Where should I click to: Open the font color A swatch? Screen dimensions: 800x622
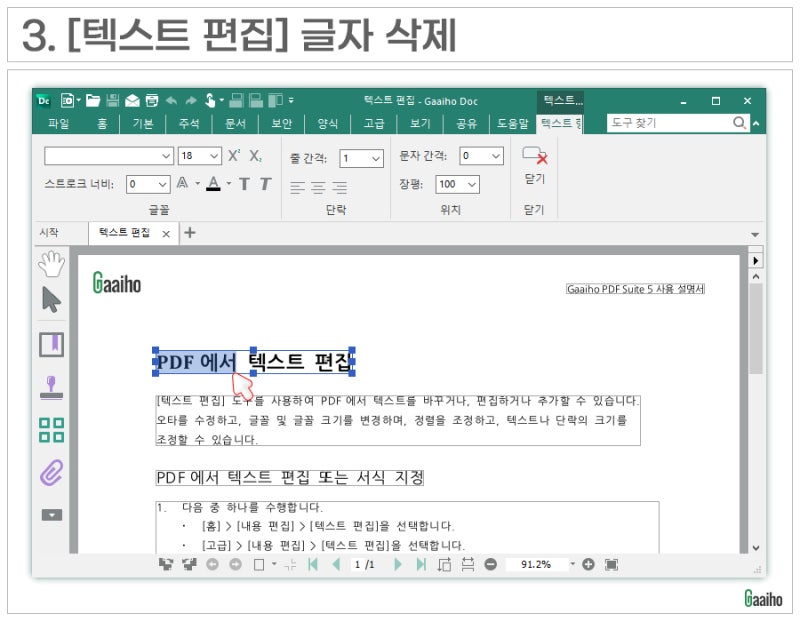tap(213, 184)
